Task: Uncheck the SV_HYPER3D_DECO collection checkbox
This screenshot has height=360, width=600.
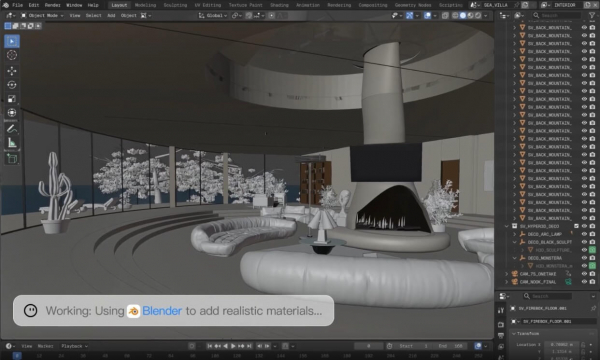Action: point(576,226)
